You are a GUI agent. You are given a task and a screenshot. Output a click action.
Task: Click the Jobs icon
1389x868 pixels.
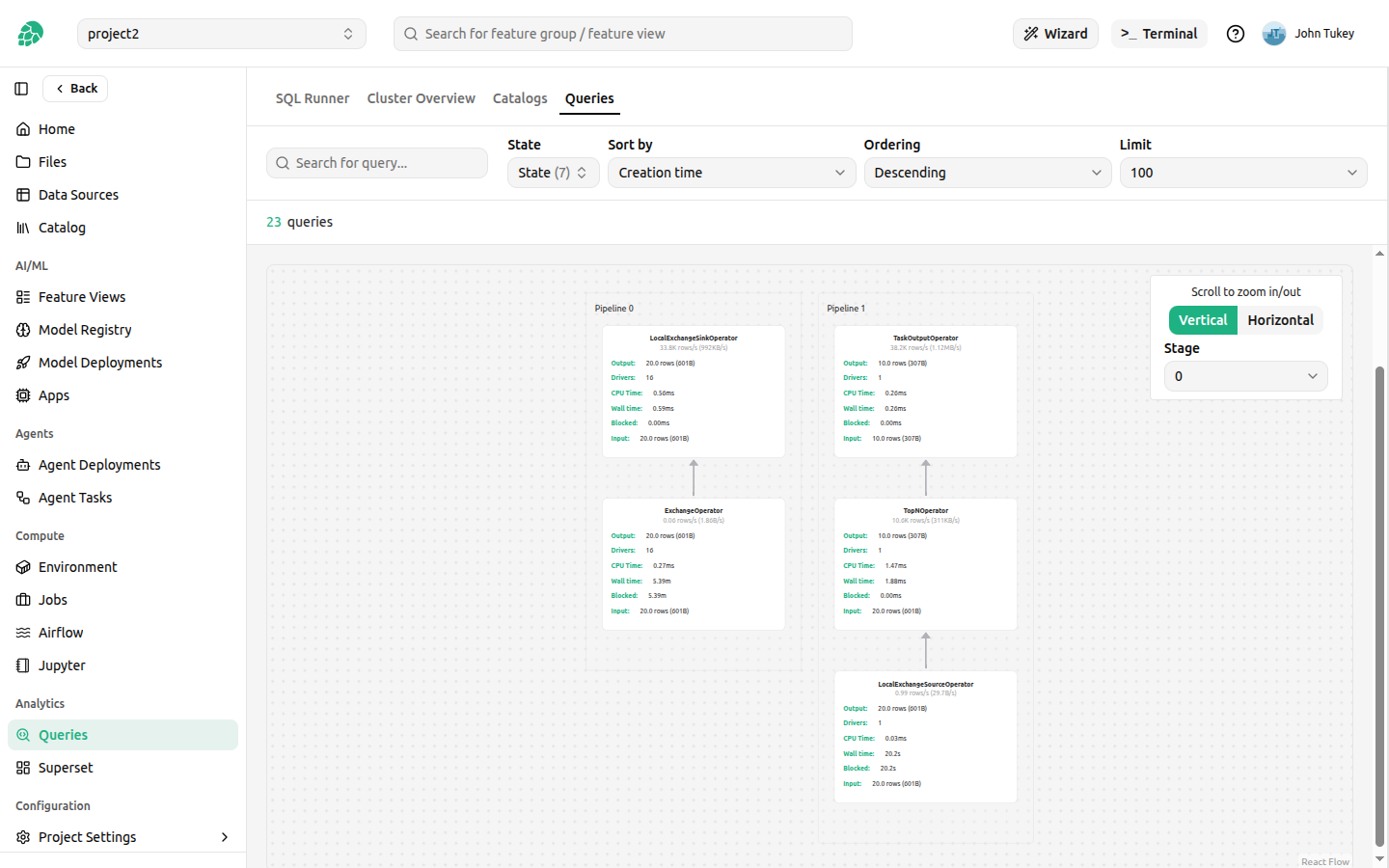click(23, 600)
